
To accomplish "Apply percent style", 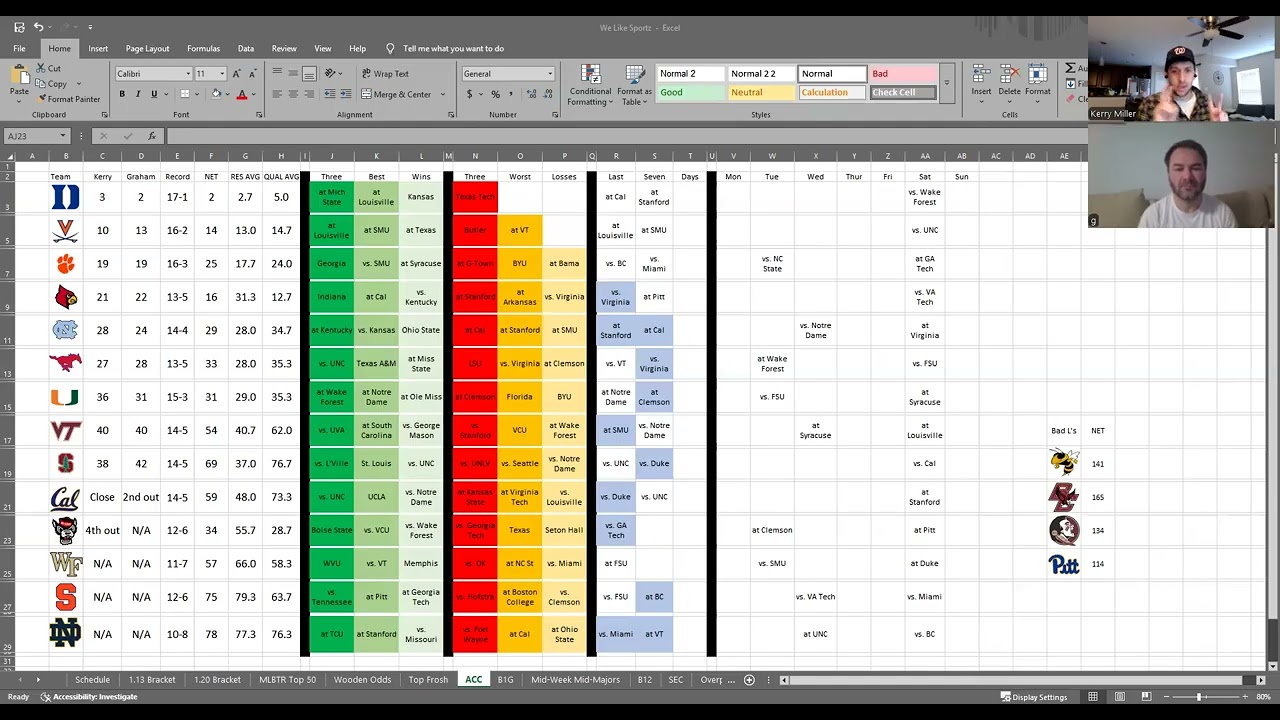I will point(495,94).
